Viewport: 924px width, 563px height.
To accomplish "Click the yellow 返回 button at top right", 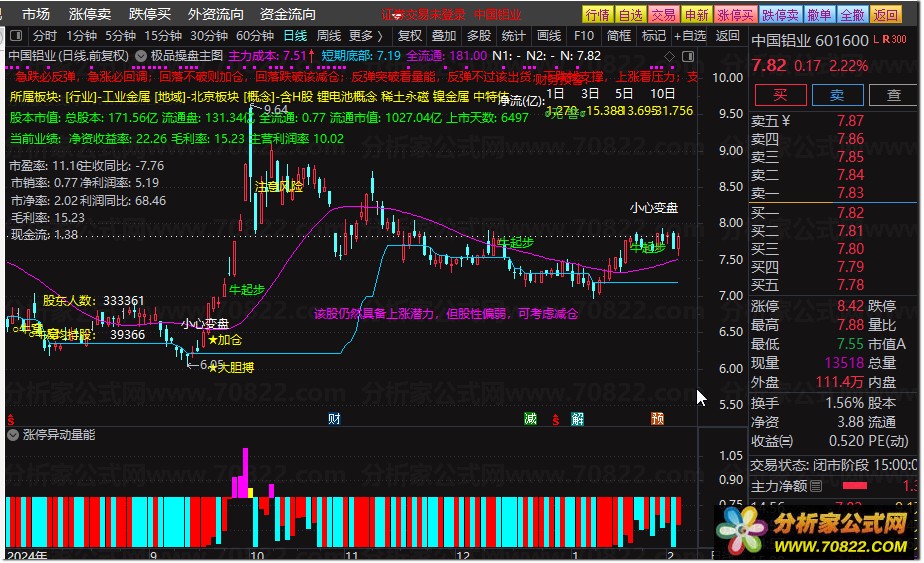I will tap(885, 14).
